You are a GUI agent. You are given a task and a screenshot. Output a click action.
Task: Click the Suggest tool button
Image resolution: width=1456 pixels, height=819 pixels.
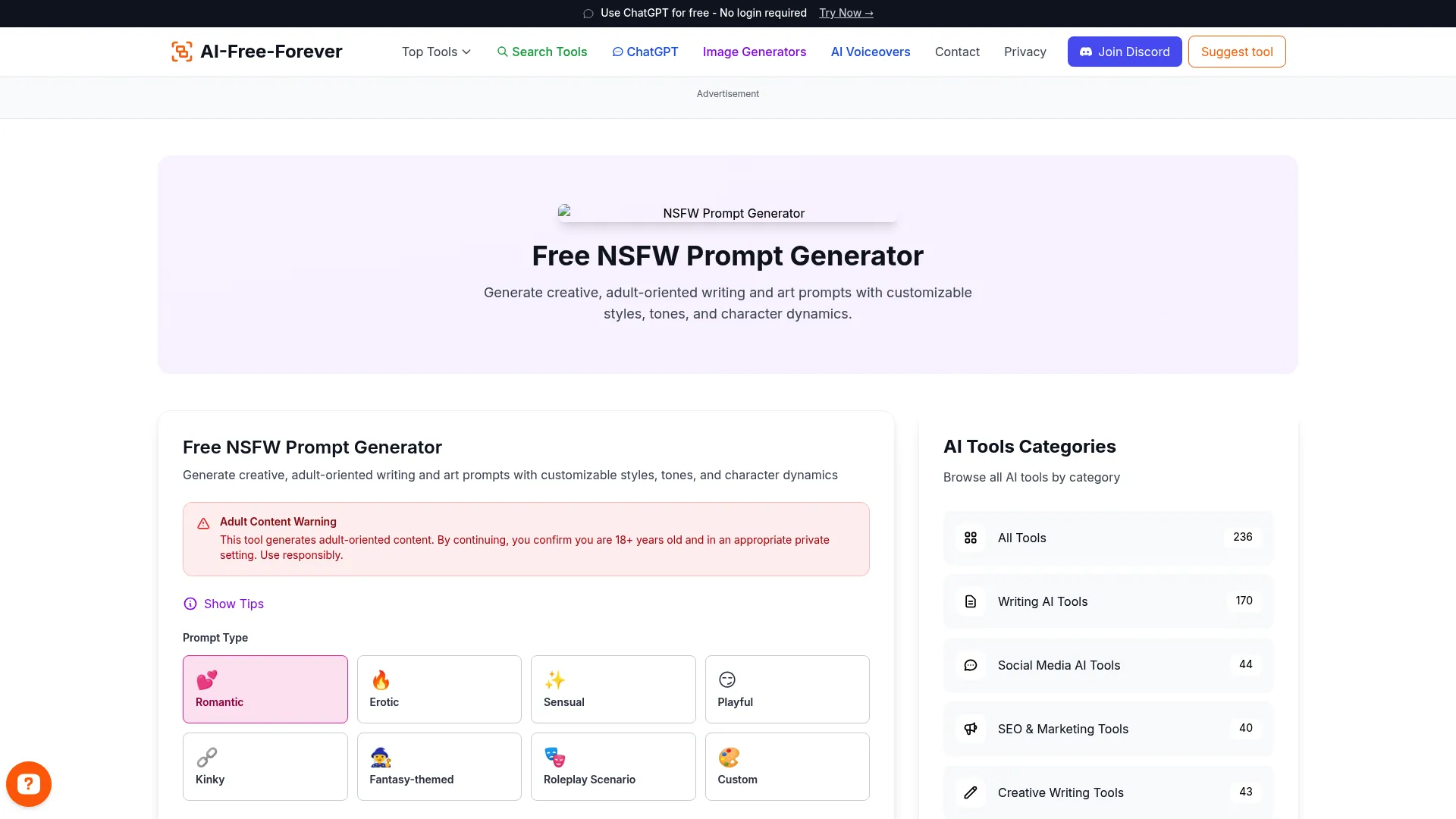tap(1236, 52)
